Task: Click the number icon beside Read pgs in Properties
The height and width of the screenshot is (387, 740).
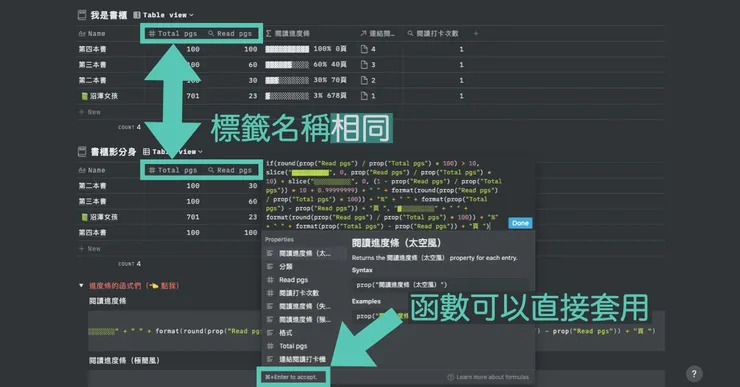Action: coord(270,280)
